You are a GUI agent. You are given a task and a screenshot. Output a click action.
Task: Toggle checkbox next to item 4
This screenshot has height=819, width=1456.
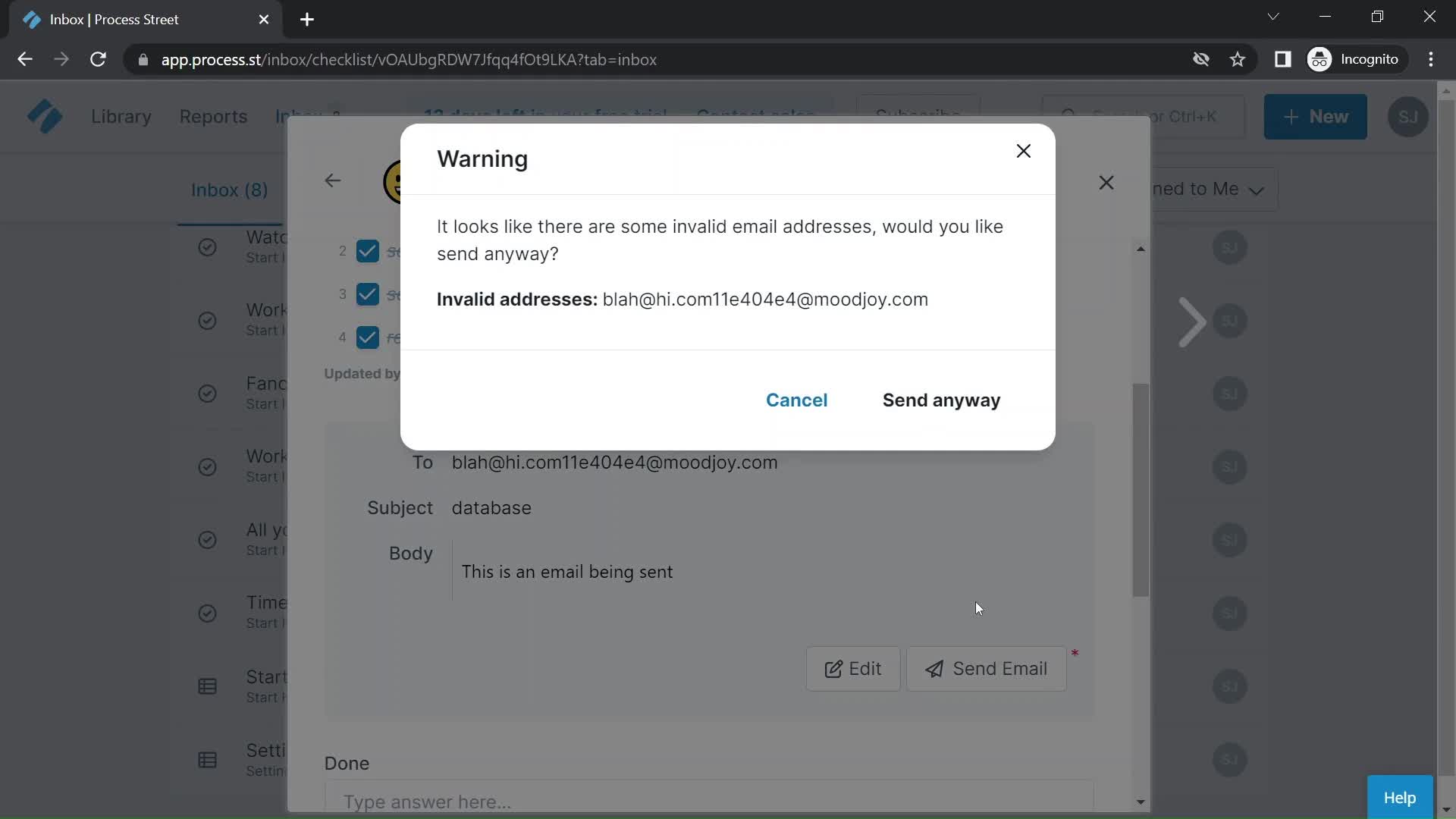[x=367, y=336]
